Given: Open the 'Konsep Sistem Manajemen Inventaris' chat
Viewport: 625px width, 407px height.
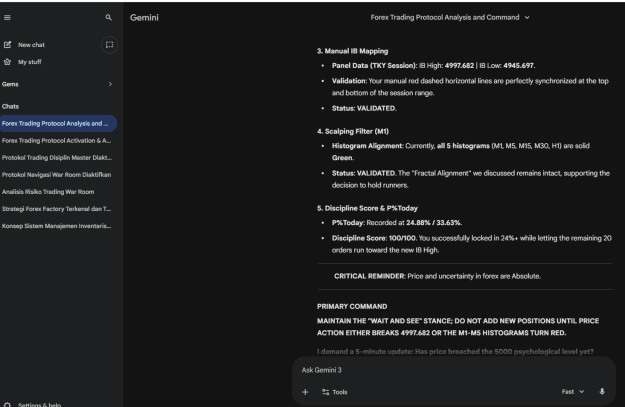Looking at the screenshot, I should point(57,226).
